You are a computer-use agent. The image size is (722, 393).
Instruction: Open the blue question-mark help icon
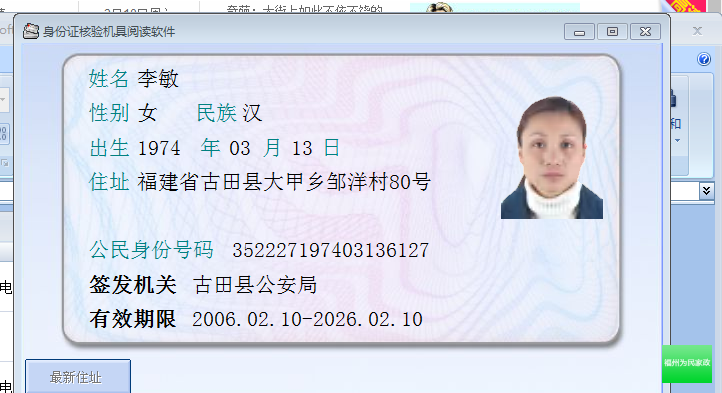click(x=704, y=59)
